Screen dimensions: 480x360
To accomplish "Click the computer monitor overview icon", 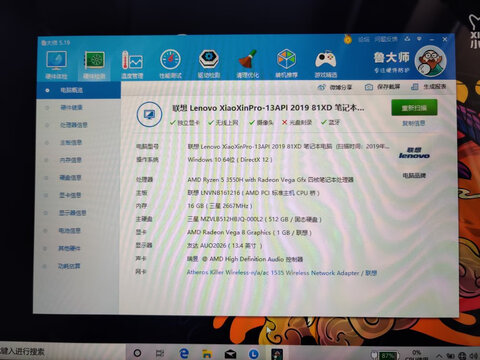I will pos(149,114).
